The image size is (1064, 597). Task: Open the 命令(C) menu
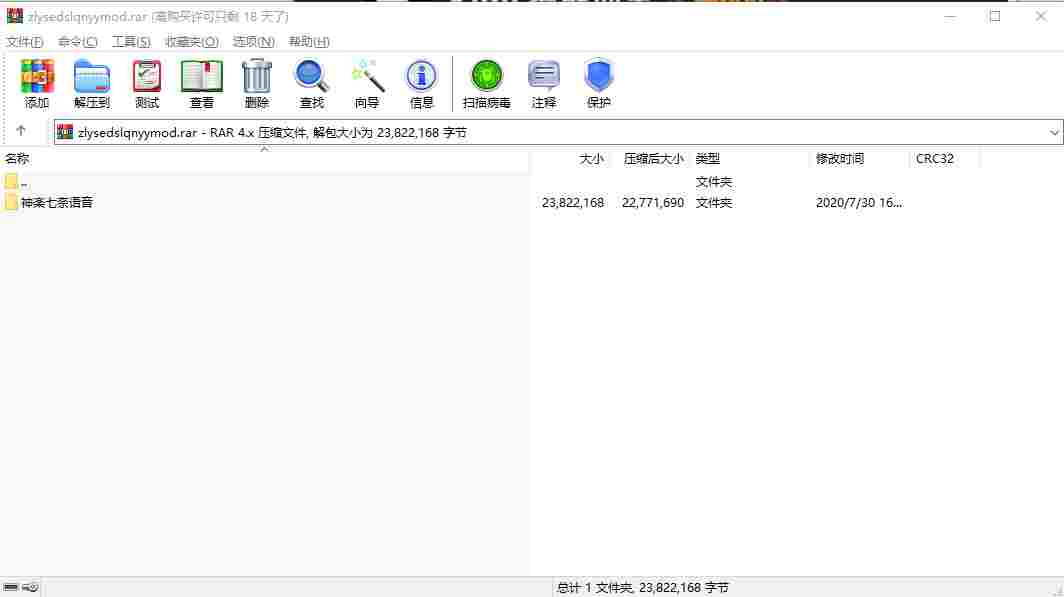(77, 42)
